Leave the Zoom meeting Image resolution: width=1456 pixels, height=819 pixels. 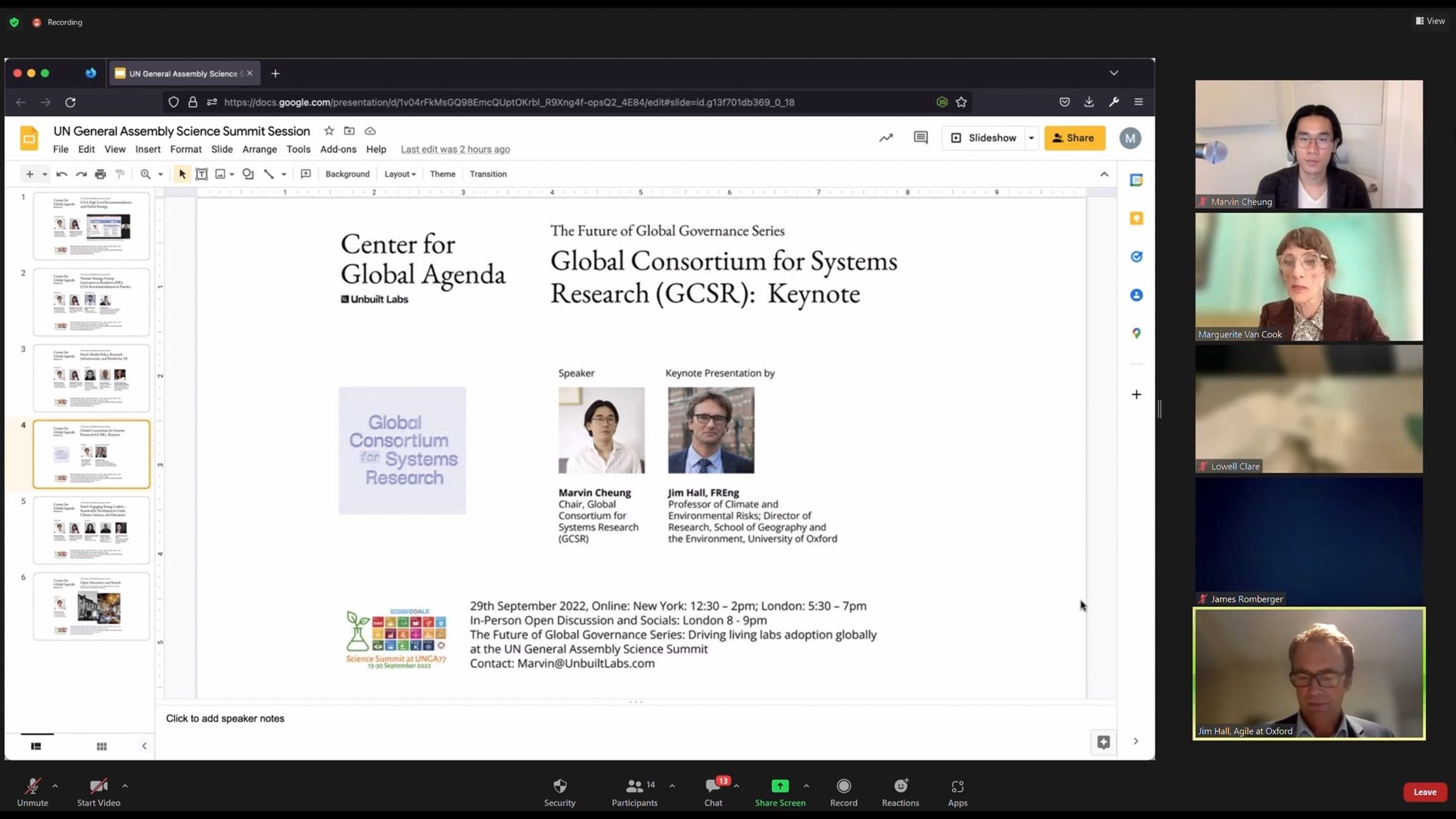click(1425, 792)
